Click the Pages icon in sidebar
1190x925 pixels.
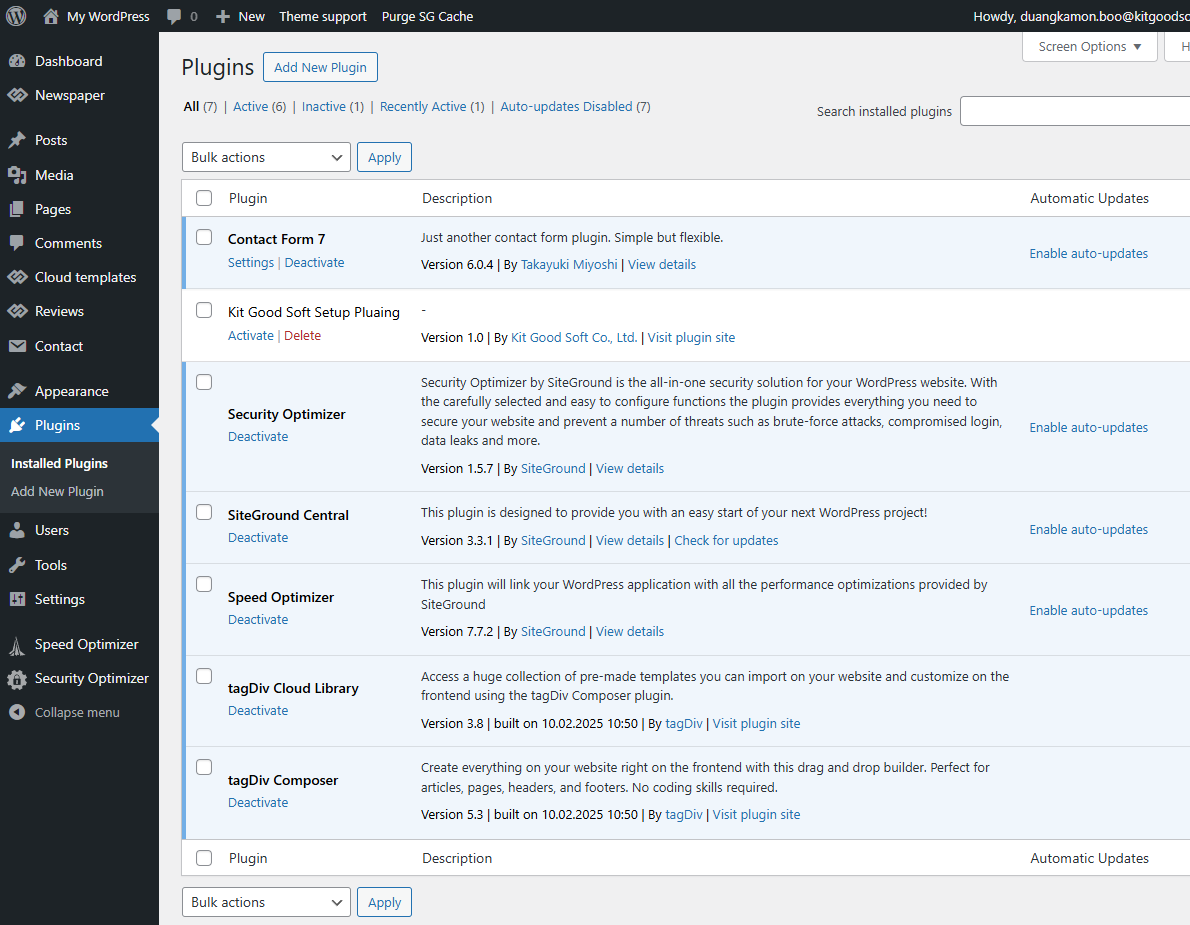[x=17, y=209]
